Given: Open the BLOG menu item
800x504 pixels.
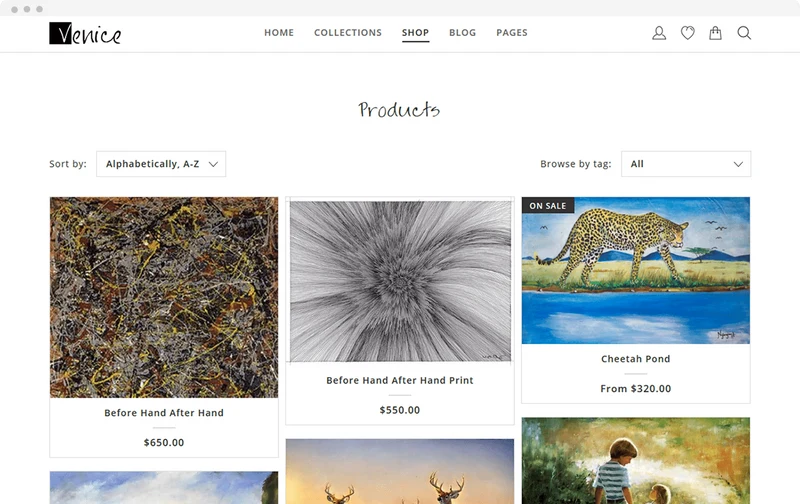Looking at the screenshot, I should (462, 33).
